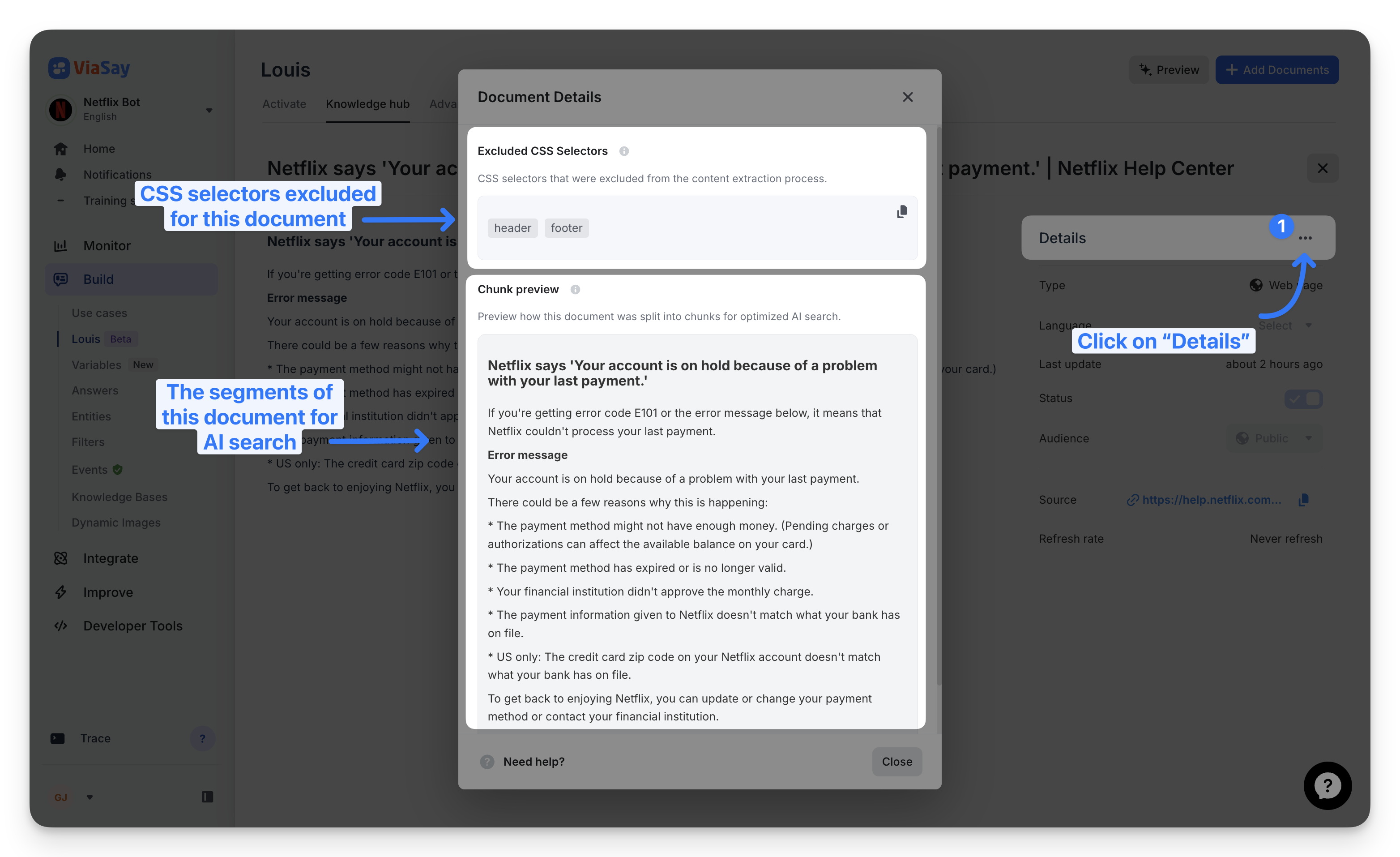Screen dimensions: 1400x857
Task: Toggle the document Status switch
Action: pos(1303,399)
